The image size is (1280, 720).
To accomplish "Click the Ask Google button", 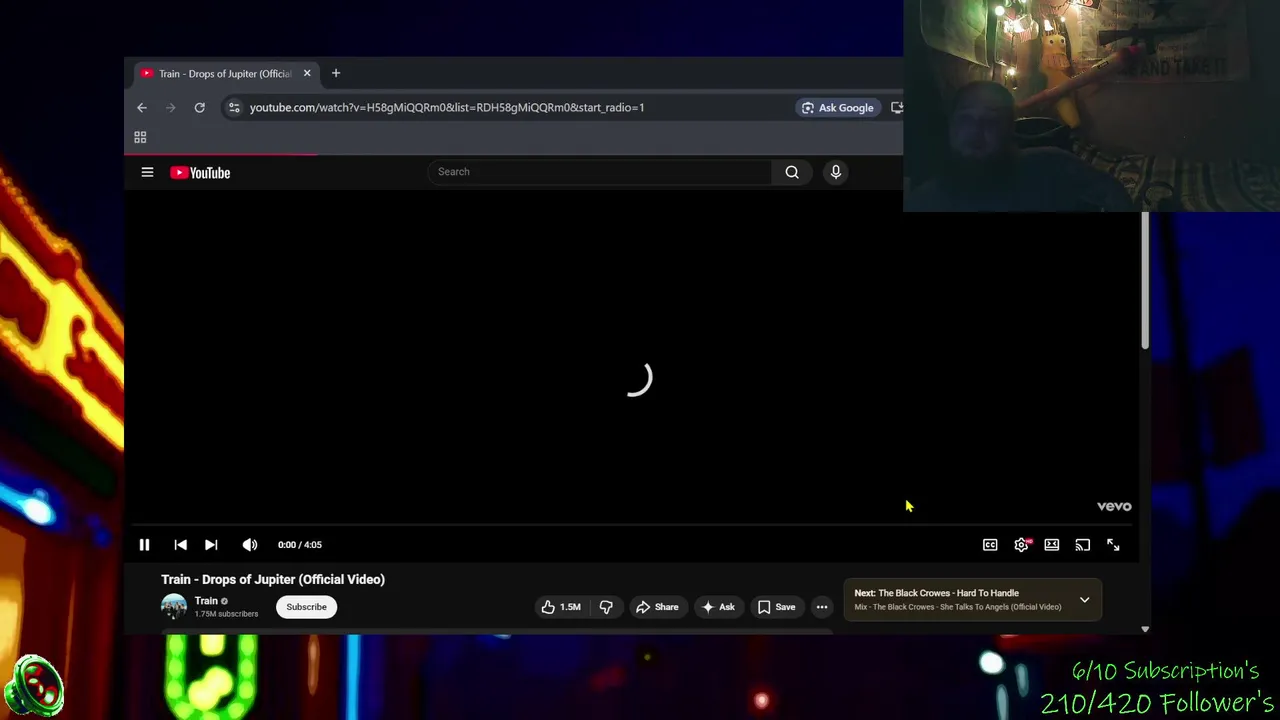I will pos(838,108).
